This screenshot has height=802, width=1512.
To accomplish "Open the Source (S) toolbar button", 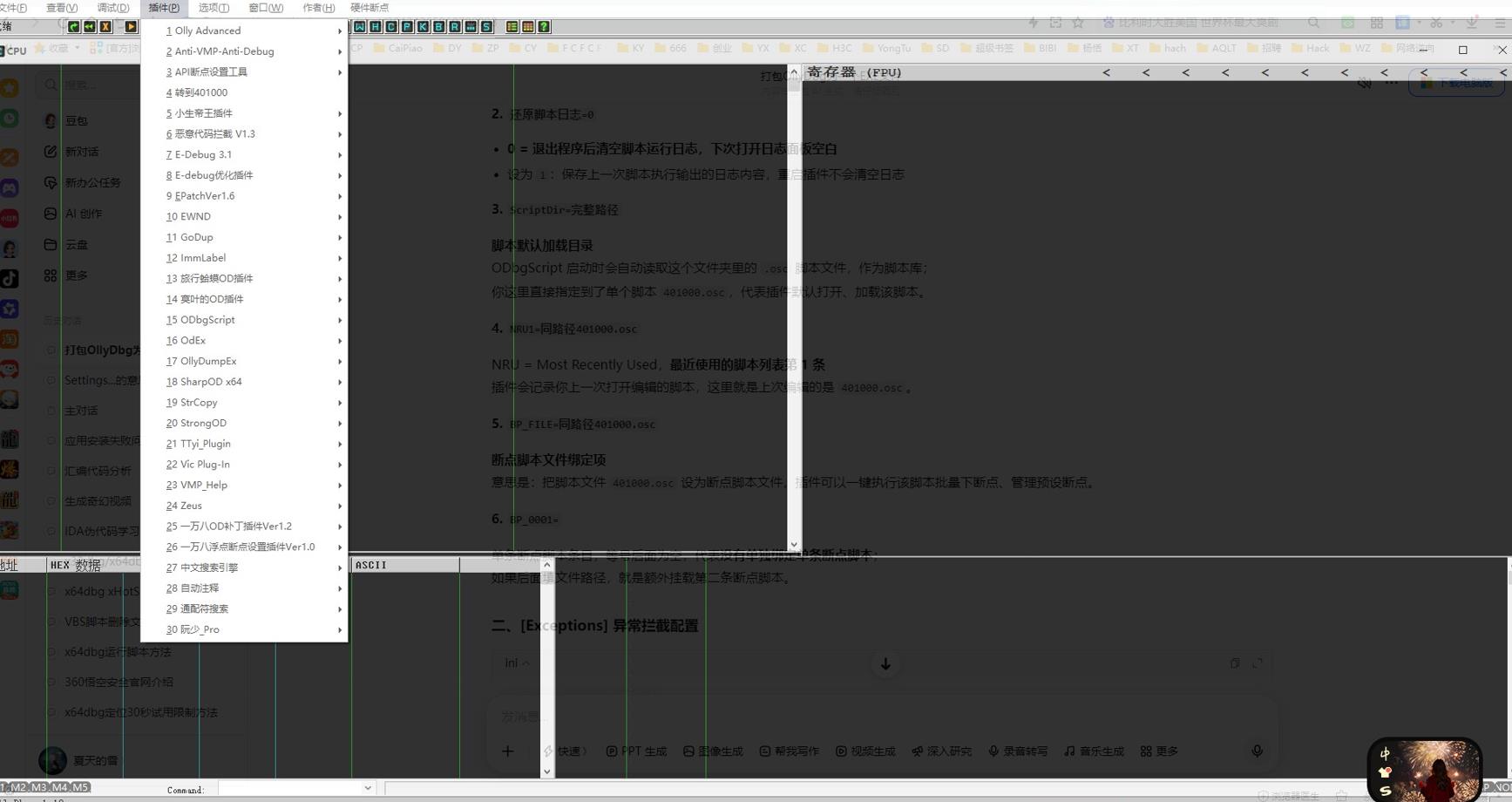I will [486, 27].
